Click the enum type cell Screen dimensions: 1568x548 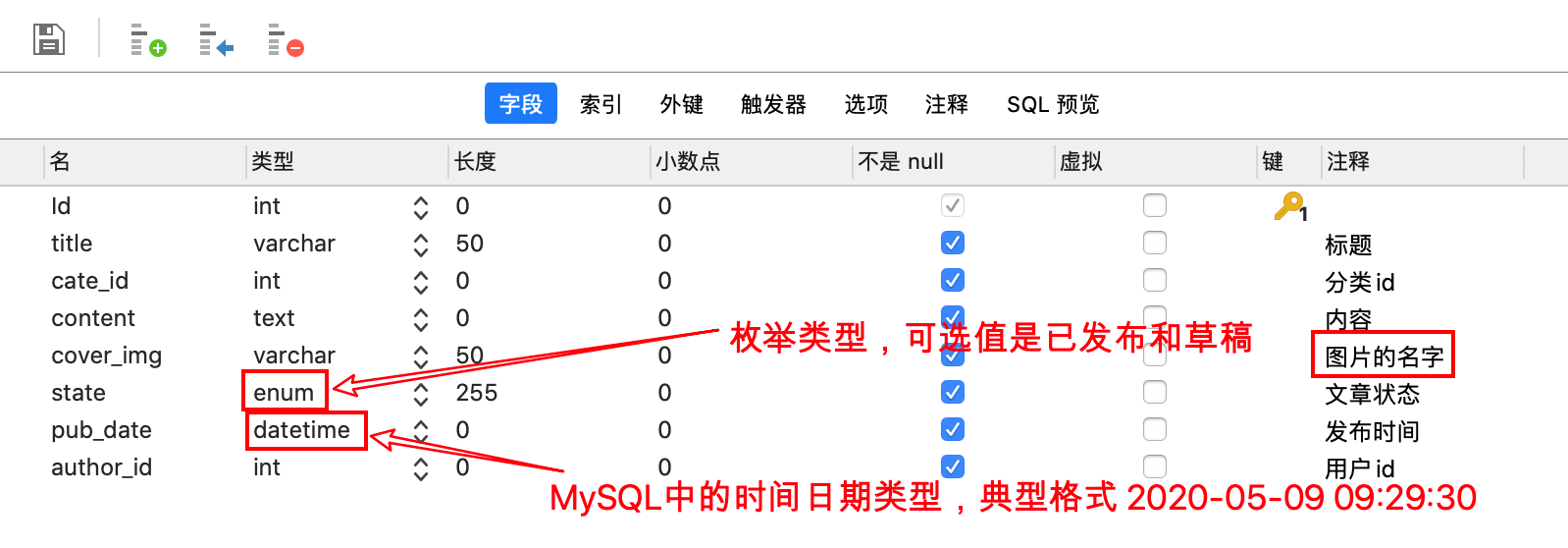pyautogui.click(x=284, y=393)
